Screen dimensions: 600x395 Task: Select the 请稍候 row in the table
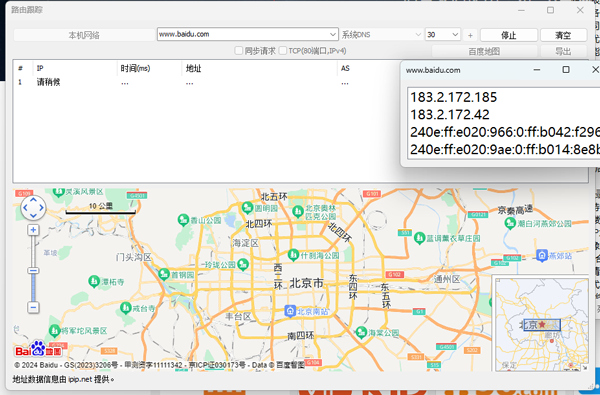[x=207, y=82]
